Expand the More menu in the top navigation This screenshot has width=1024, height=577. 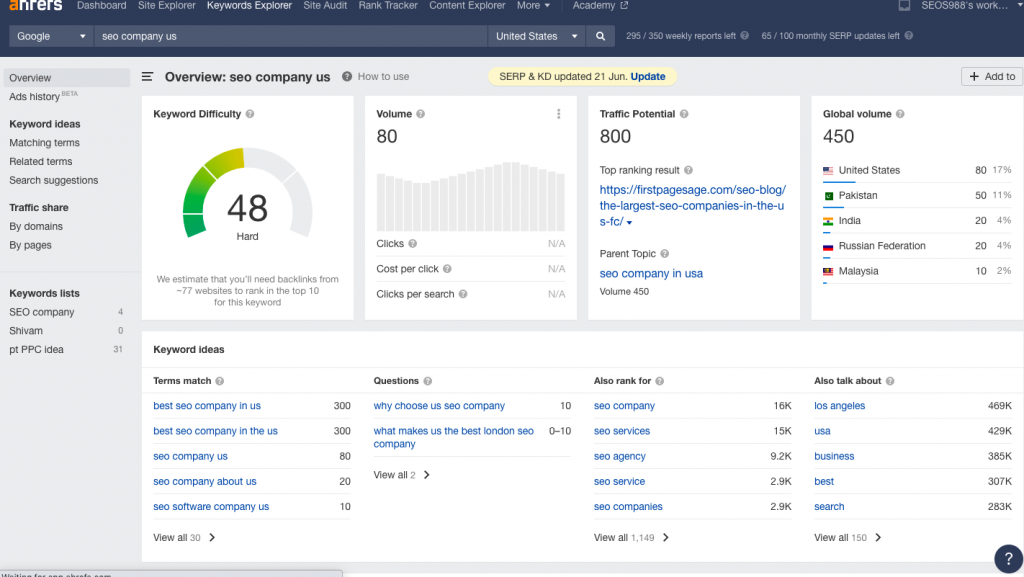tap(533, 5)
